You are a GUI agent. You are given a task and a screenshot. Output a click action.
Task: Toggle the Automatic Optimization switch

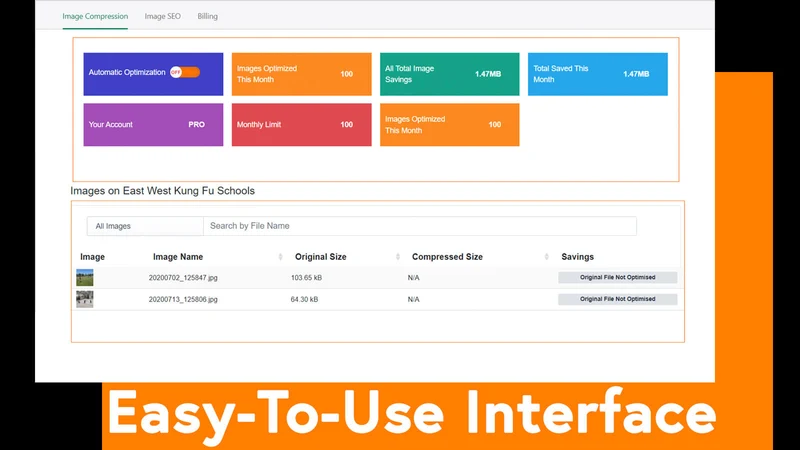[x=185, y=72]
